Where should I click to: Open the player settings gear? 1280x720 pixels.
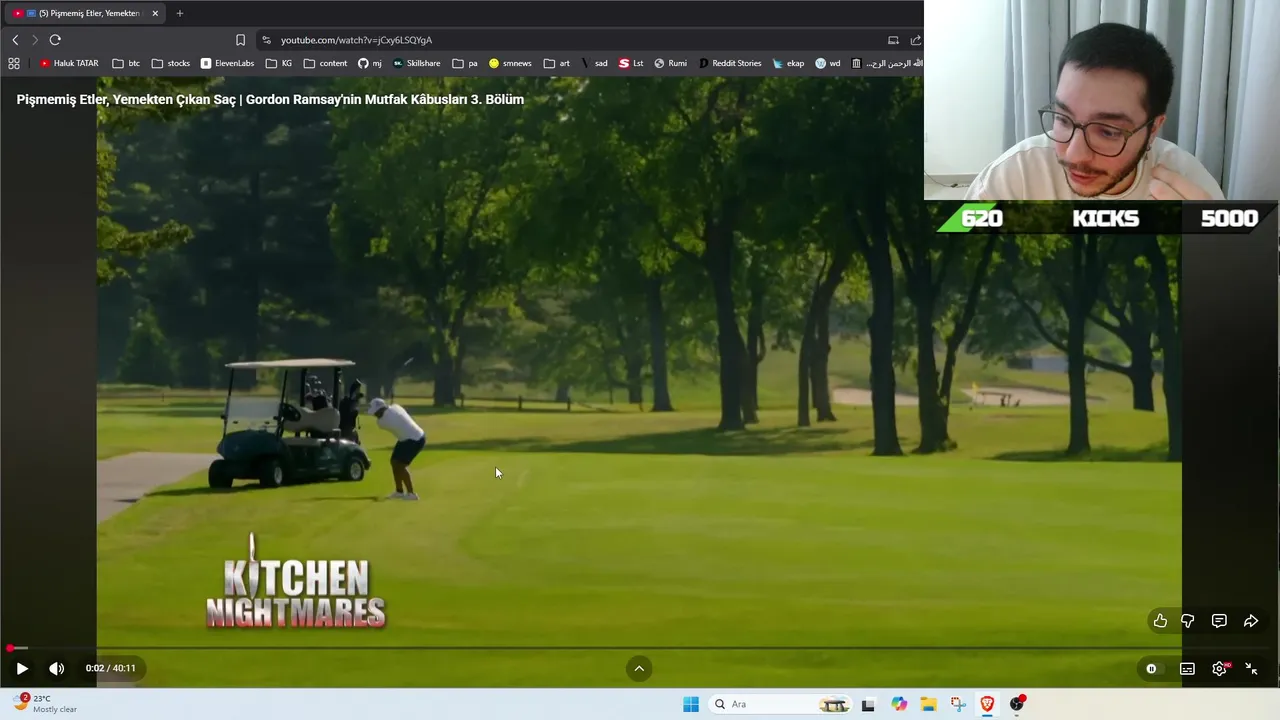1219,669
